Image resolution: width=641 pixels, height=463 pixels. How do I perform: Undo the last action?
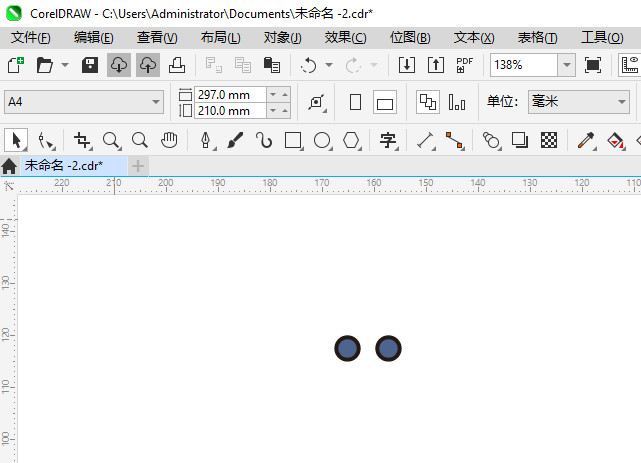click(309, 65)
